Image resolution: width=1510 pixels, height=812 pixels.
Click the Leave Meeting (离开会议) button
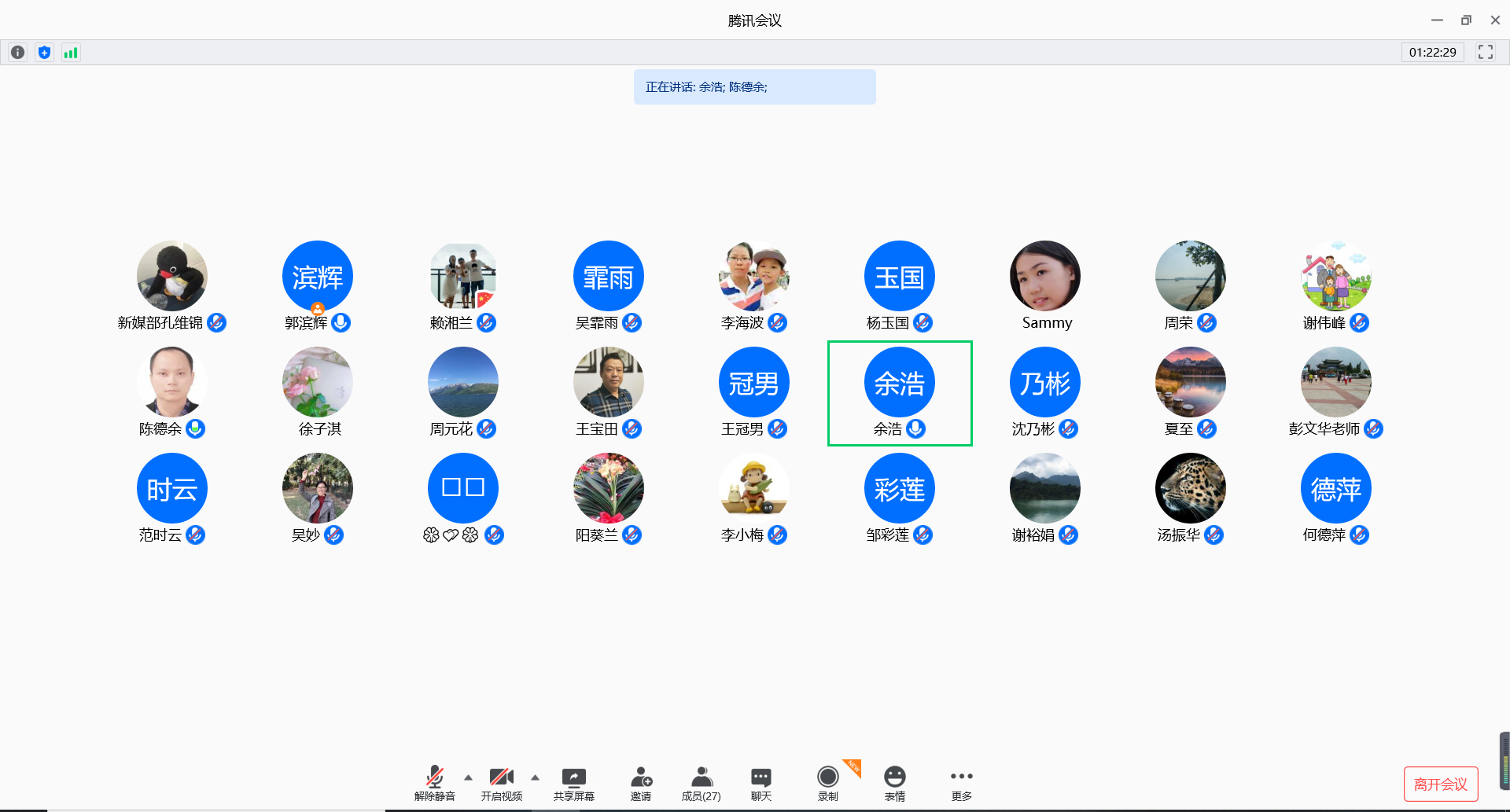1440,784
